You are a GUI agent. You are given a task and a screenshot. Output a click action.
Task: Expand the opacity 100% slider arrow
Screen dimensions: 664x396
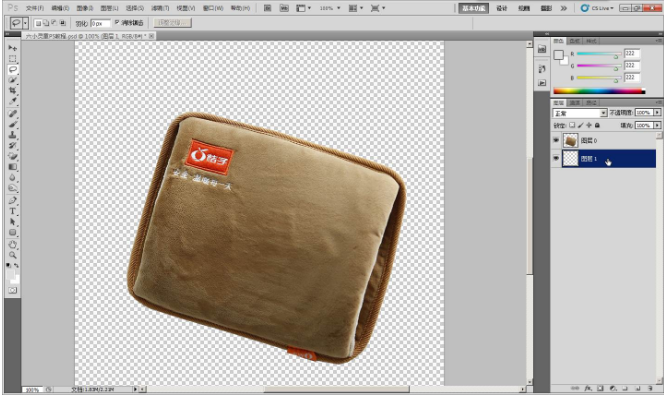[x=657, y=113]
